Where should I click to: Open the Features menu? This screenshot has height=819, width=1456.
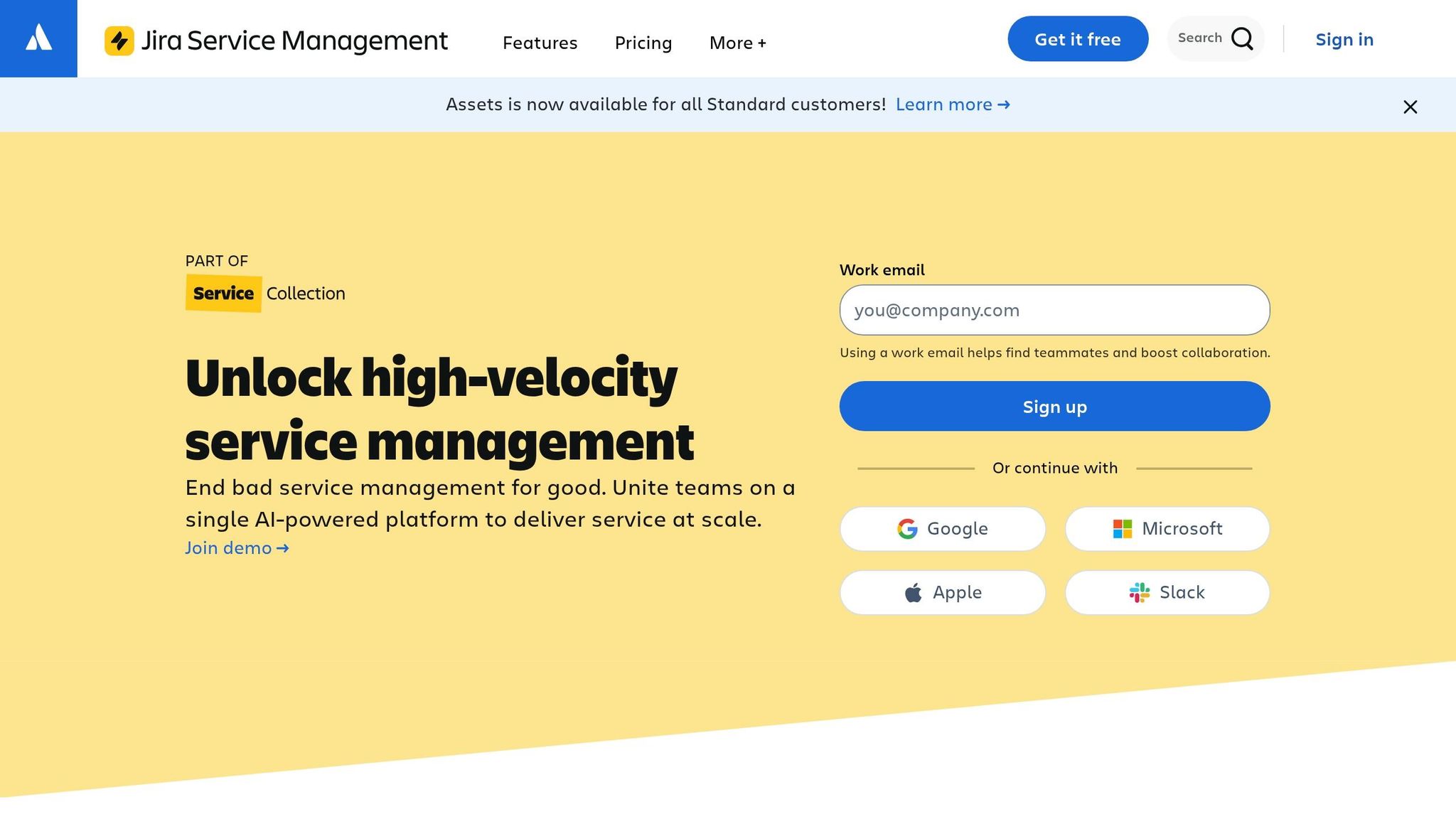[x=540, y=43]
